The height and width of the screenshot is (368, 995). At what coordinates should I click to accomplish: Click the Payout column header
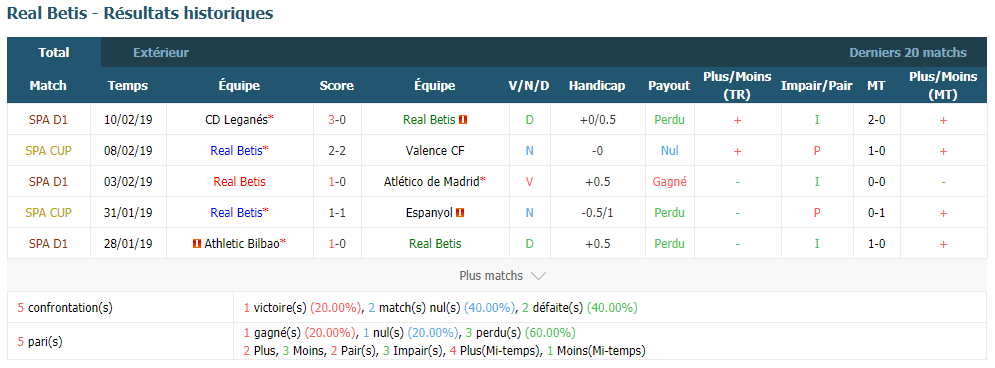coord(669,86)
